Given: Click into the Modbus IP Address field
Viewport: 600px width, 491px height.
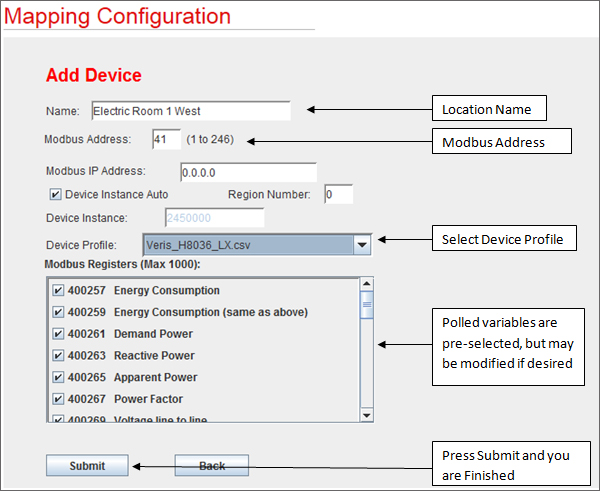Looking at the screenshot, I should pos(248,172).
